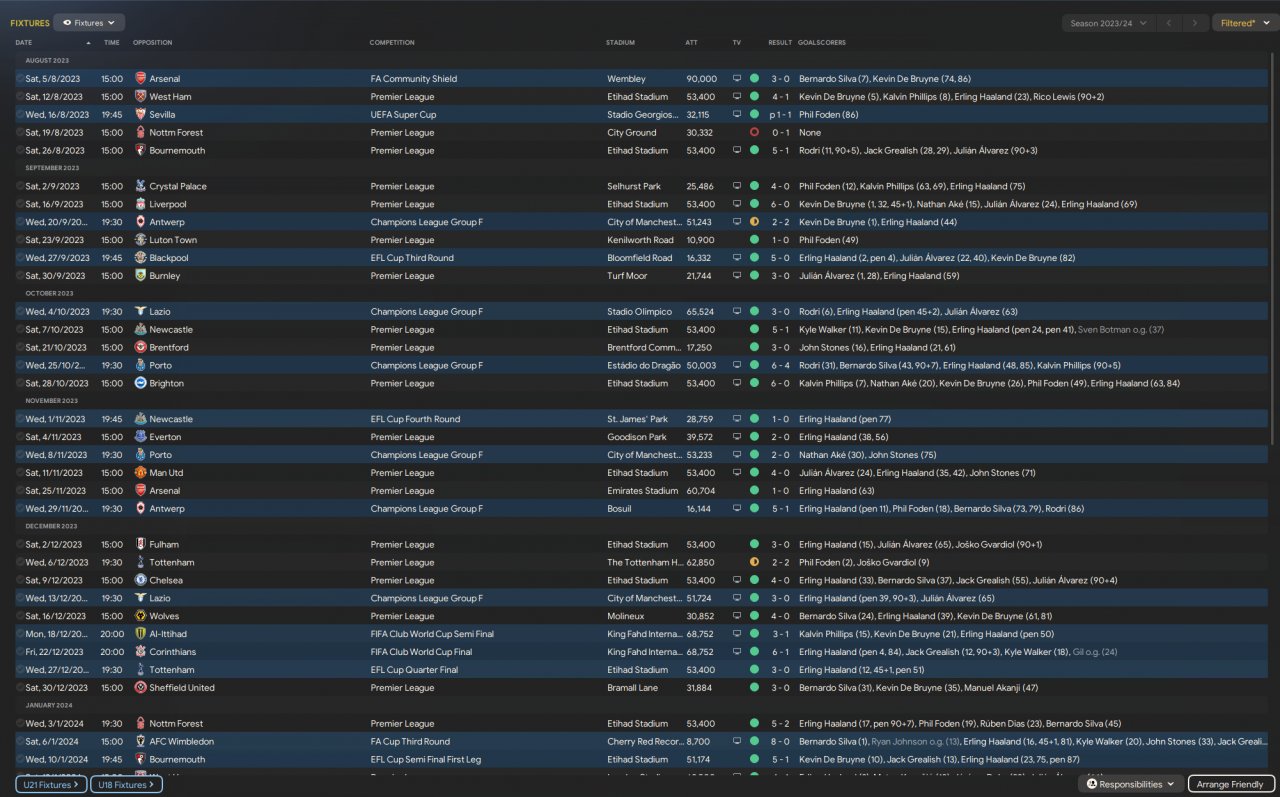This screenshot has width=1280, height=797.
Task: Sort by the Result column header
Action: tap(780, 43)
